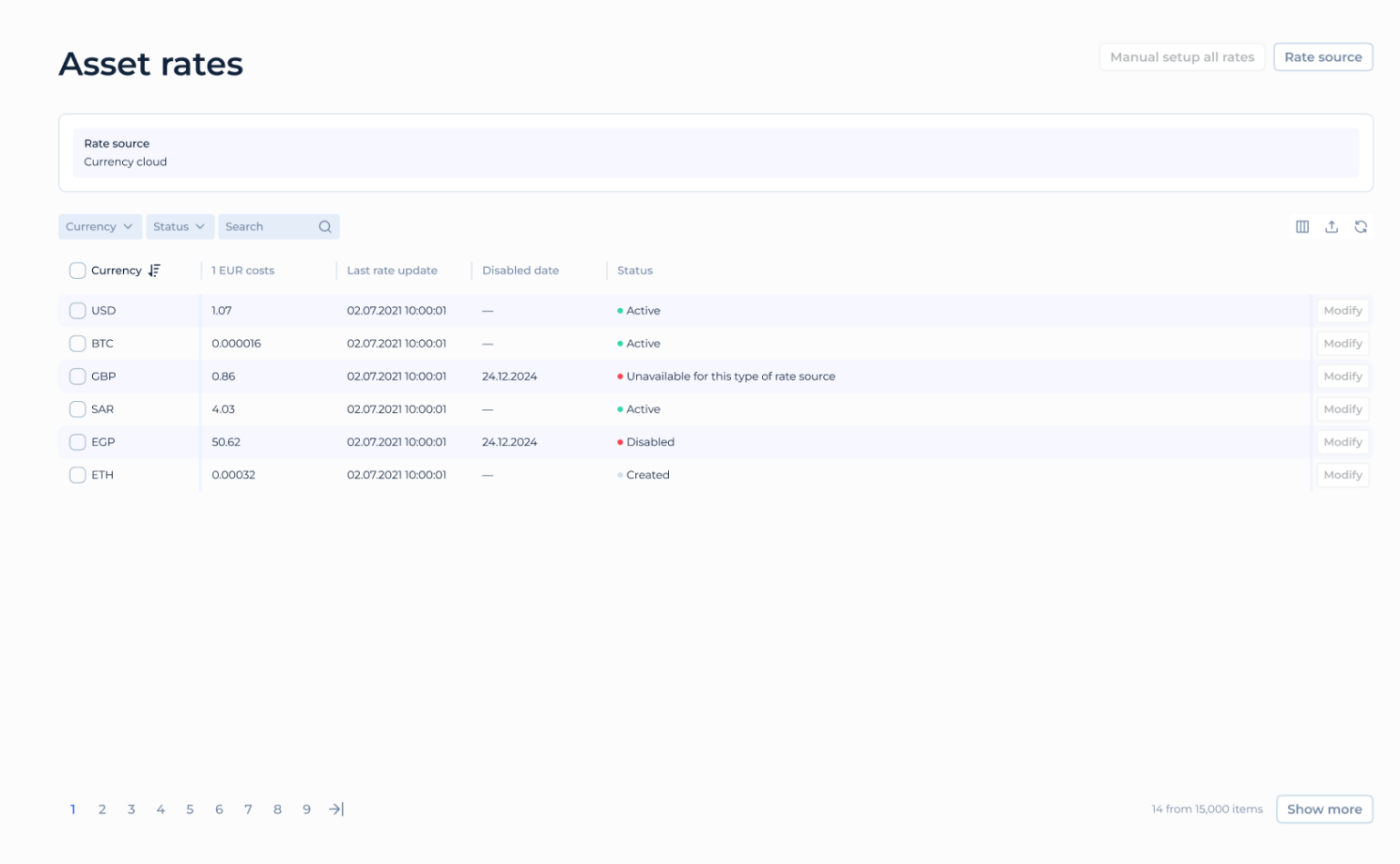Image resolution: width=1400 pixels, height=864 pixels.
Task: Click the export/upload icon
Action: point(1332,226)
